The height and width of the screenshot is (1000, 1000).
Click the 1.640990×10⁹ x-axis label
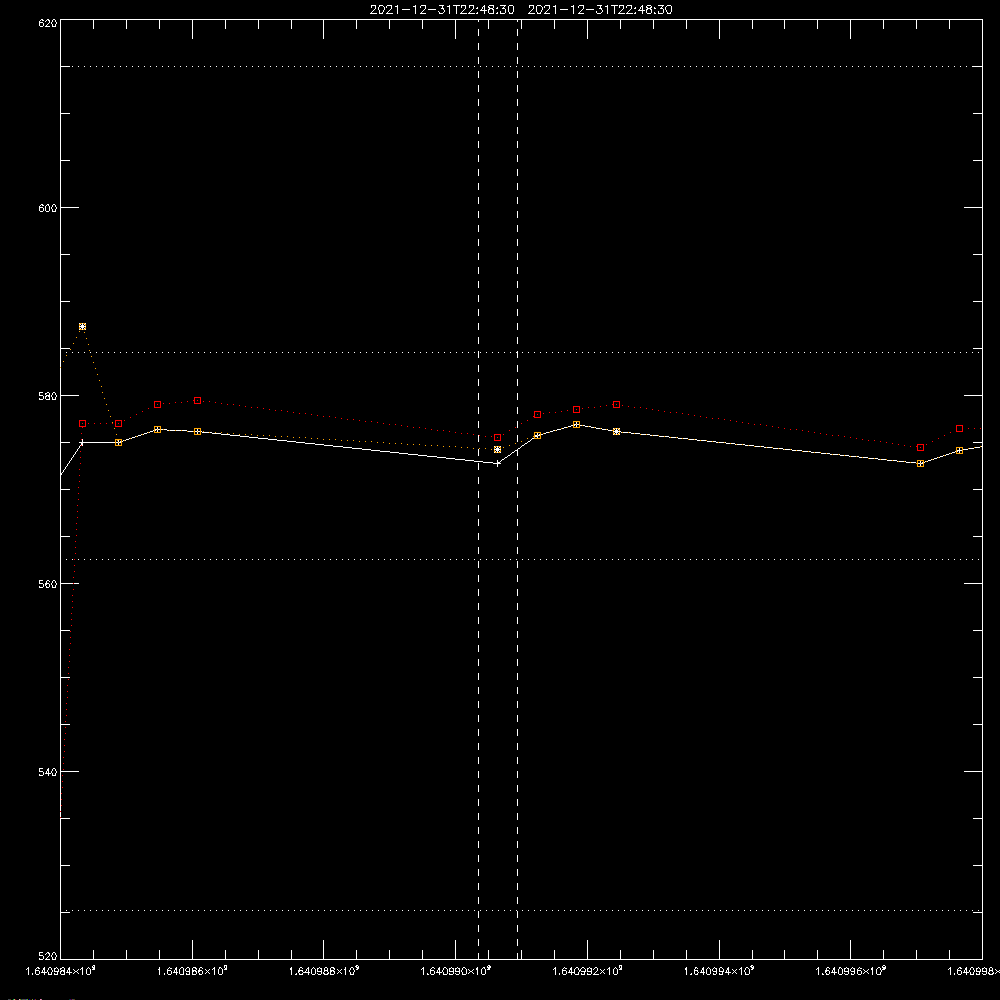pos(456,971)
